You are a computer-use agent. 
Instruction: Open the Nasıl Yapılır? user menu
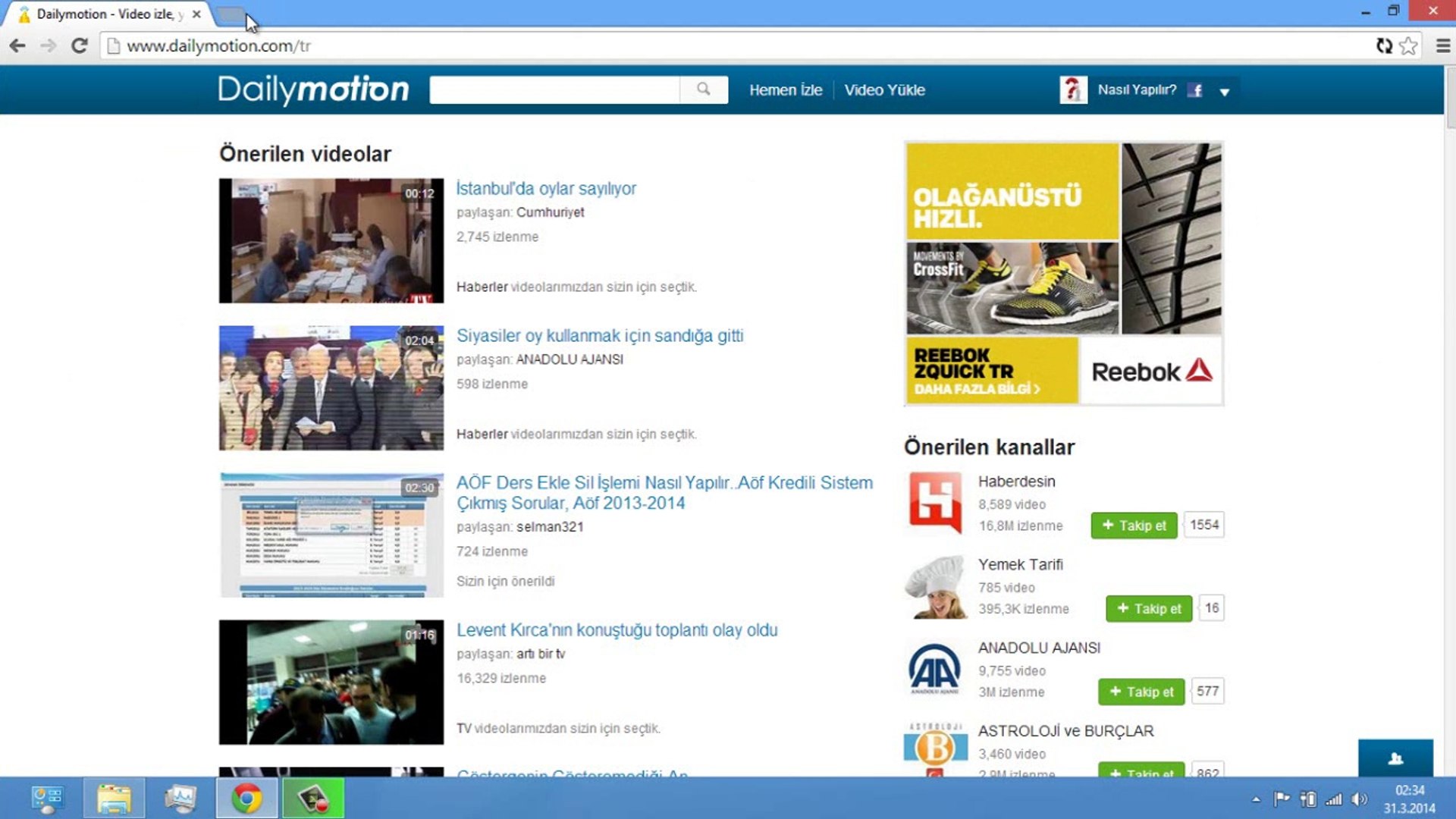click(x=1136, y=89)
